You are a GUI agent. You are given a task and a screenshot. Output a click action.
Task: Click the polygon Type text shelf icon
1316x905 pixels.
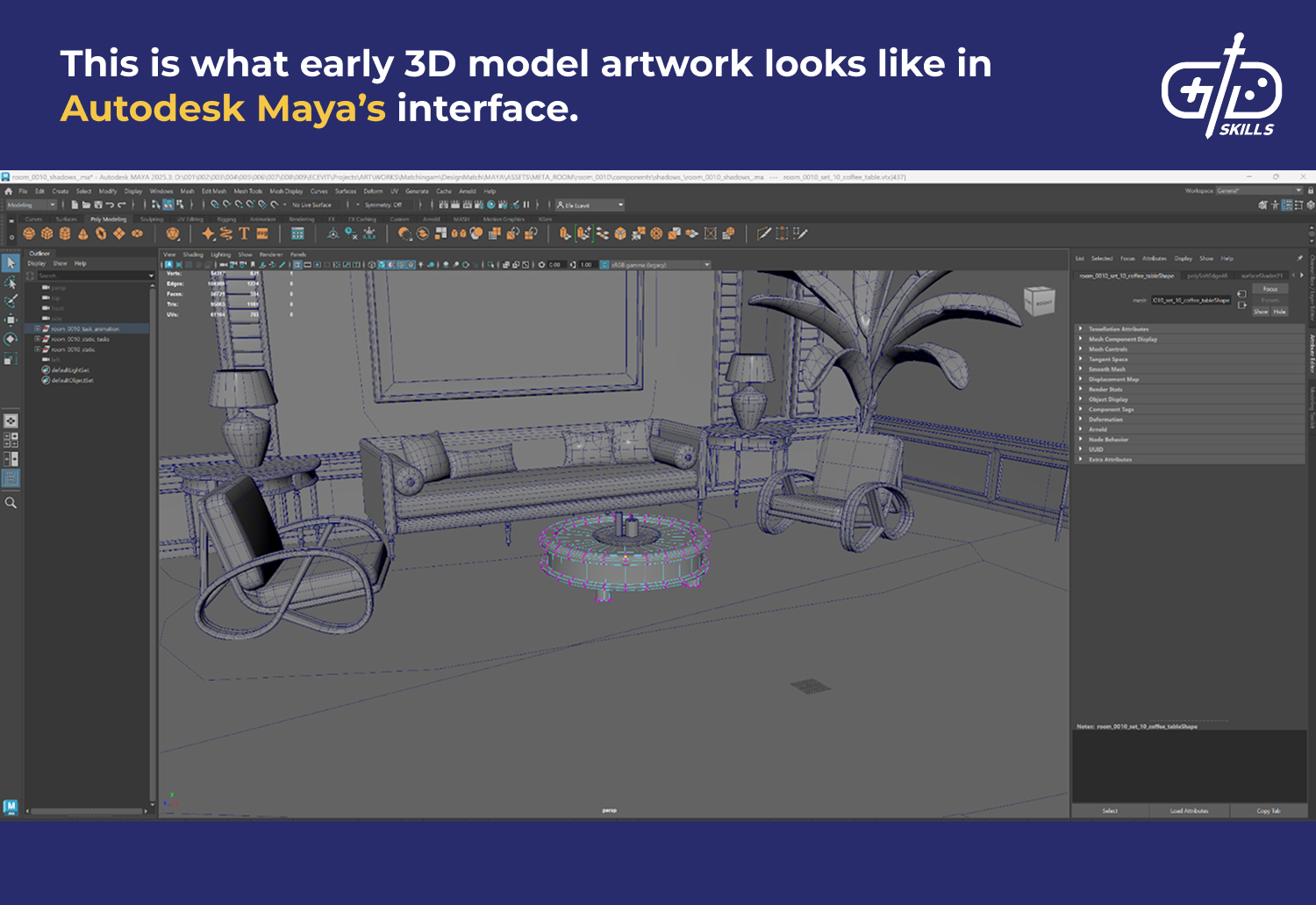tap(244, 233)
